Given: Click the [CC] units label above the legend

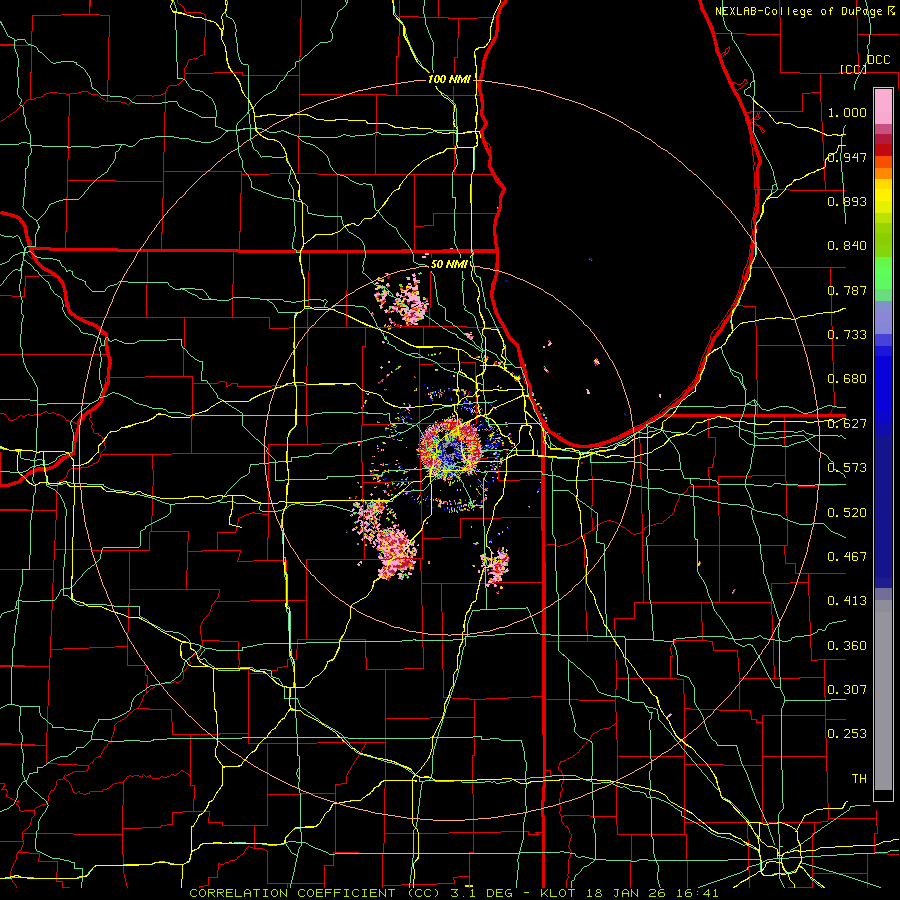Looking at the screenshot, I should click(853, 69).
